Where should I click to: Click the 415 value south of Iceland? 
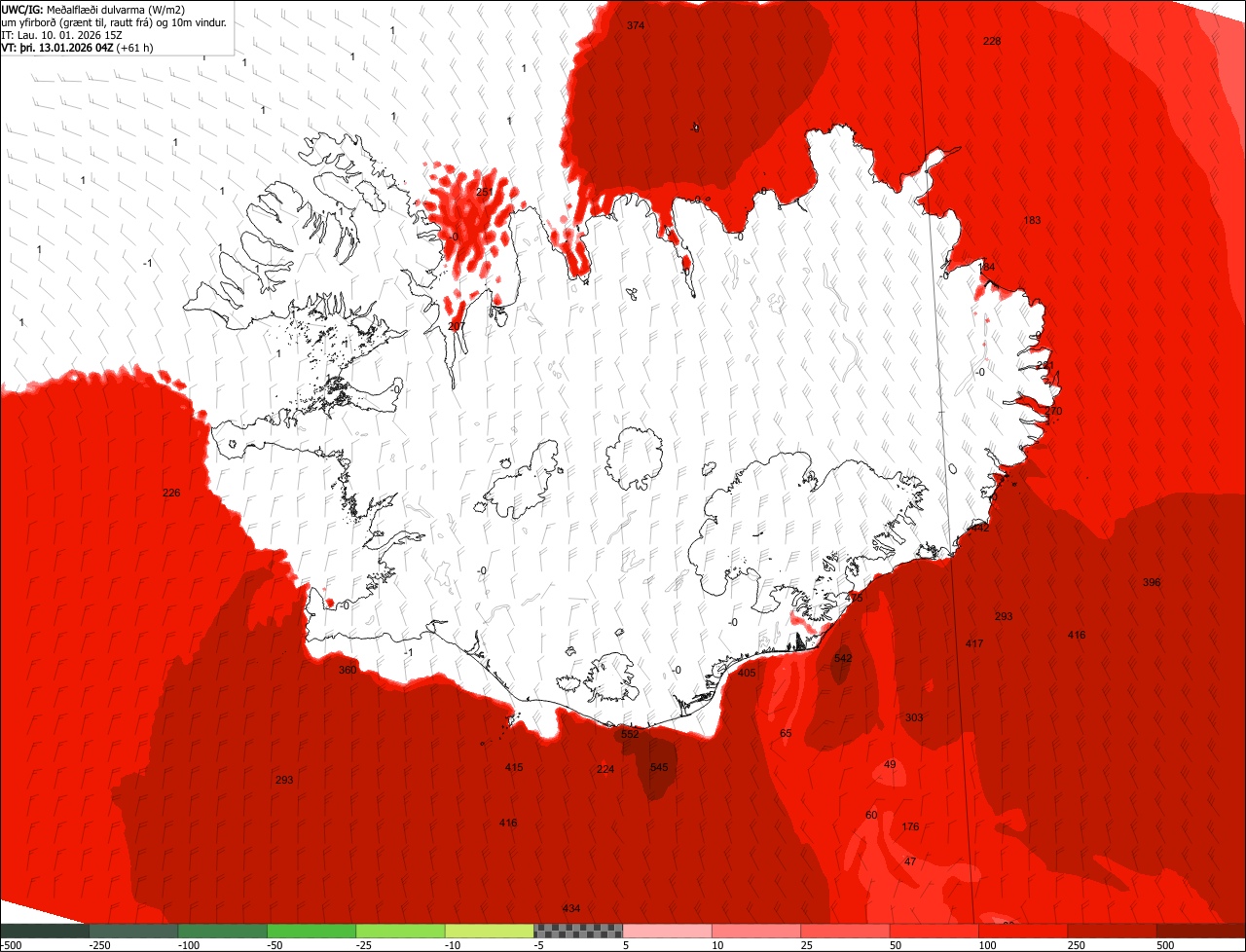click(x=514, y=767)
